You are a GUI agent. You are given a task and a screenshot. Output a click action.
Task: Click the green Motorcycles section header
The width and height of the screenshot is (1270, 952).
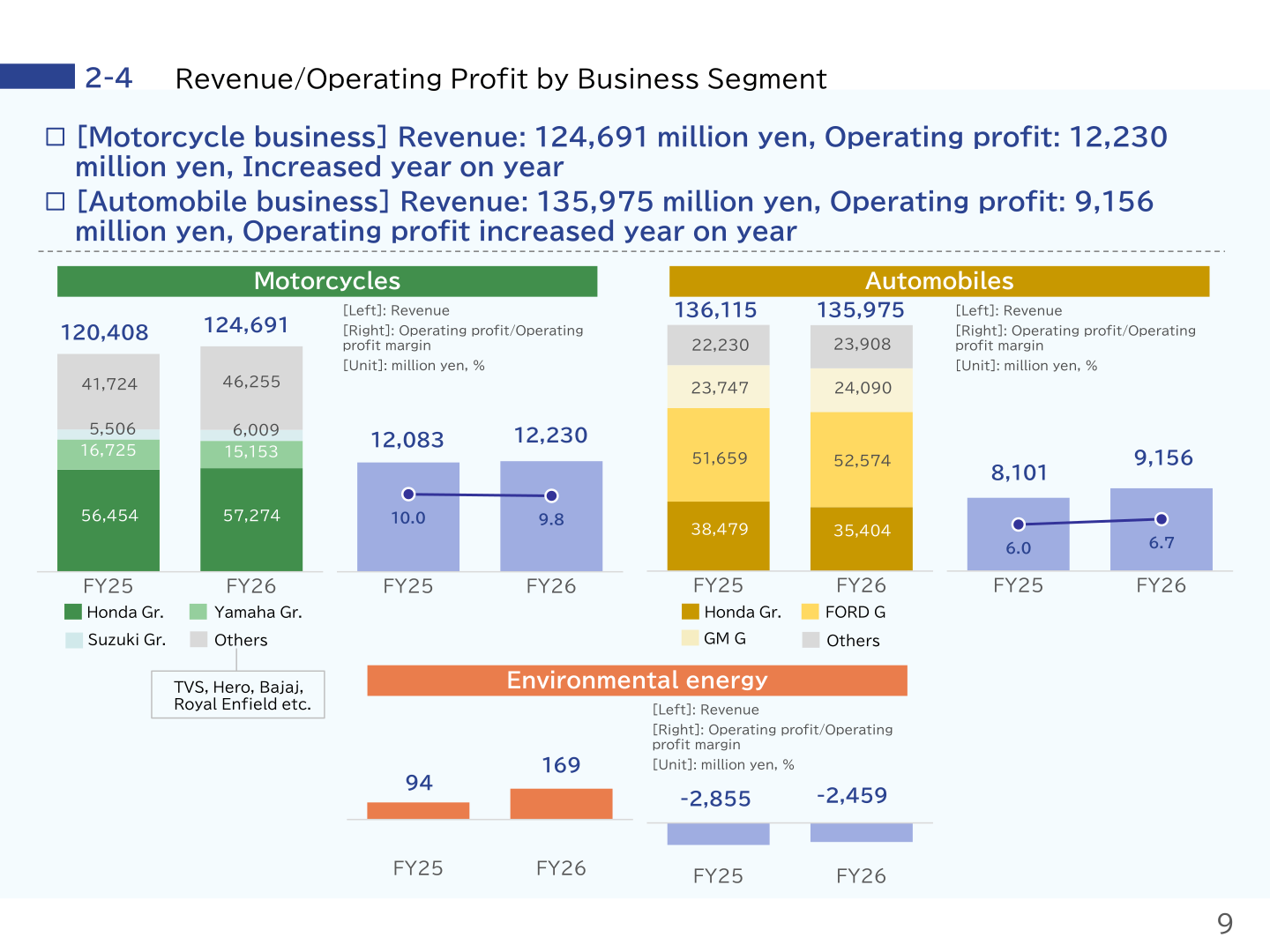pos(327,281)
